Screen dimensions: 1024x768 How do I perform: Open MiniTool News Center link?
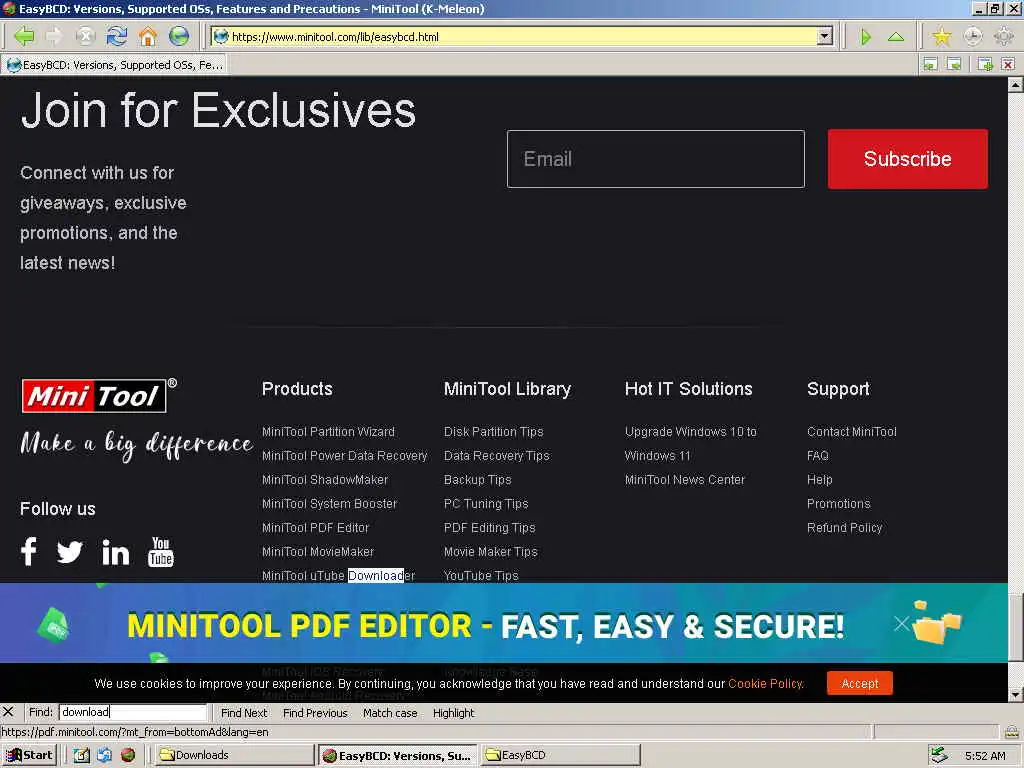pyautogui.click(x=684, y=480)
